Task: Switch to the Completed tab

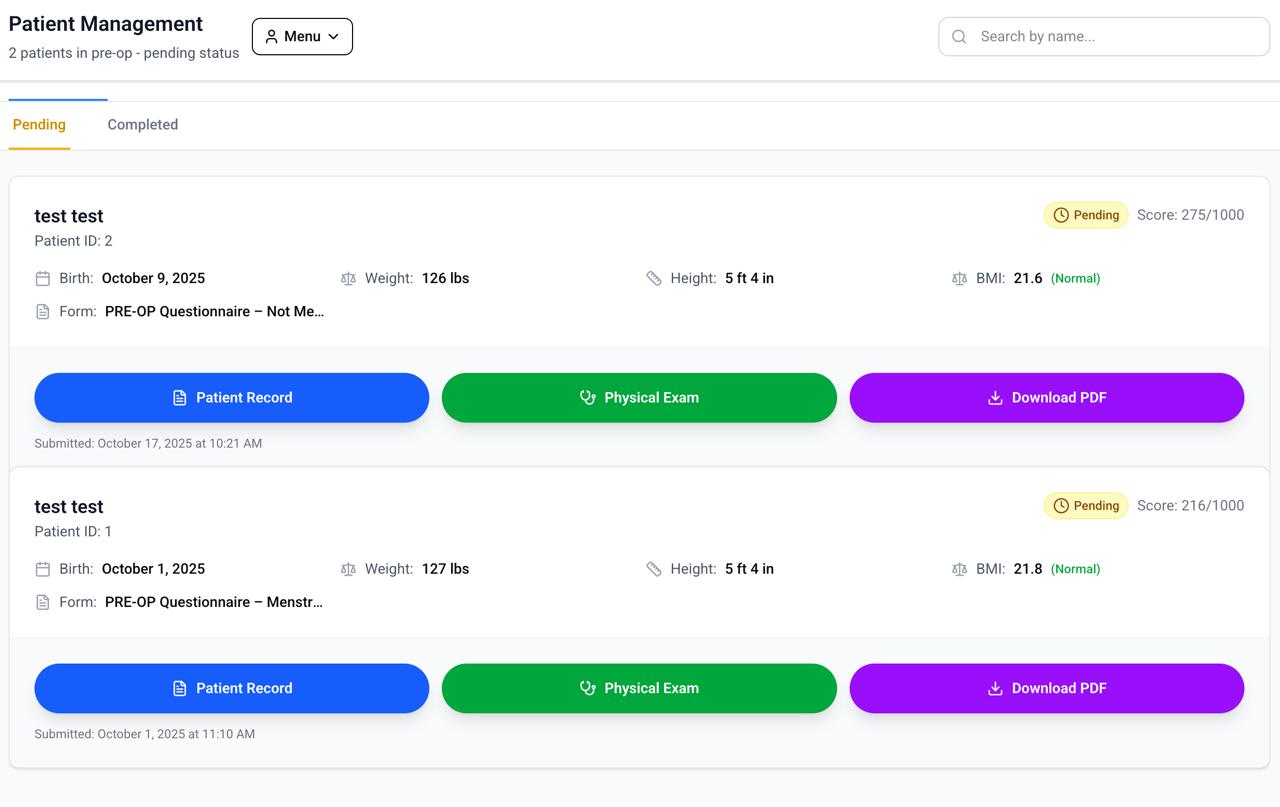Action: coord(142,124)
